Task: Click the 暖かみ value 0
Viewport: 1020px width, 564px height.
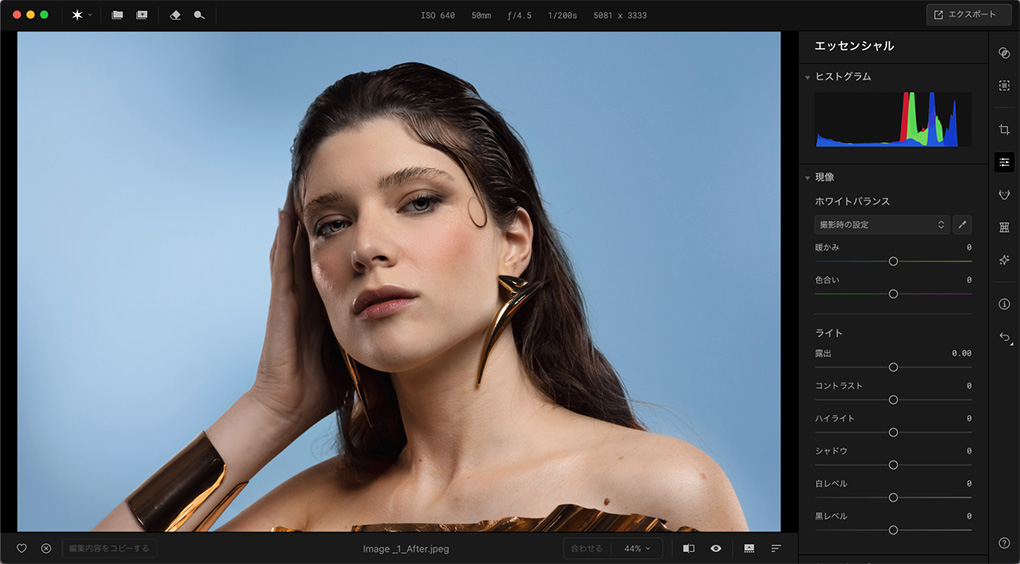Action: [969, 247]
